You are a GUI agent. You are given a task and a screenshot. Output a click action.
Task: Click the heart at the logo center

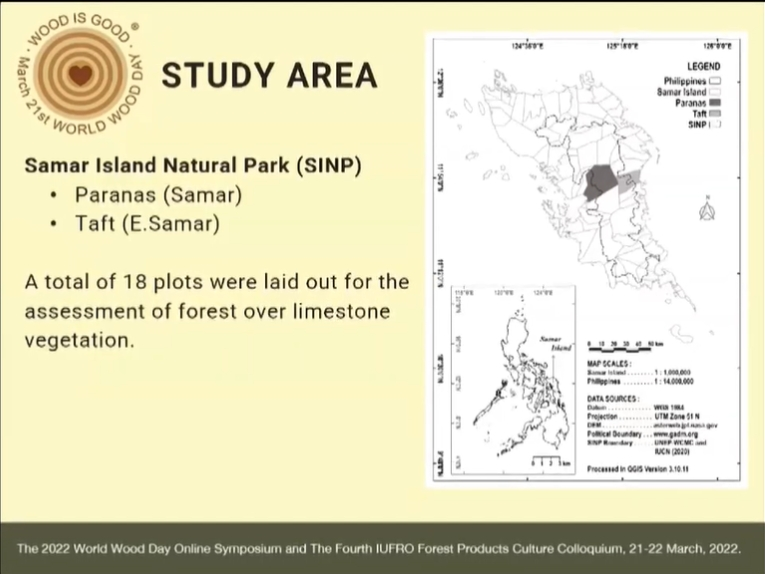81,73
